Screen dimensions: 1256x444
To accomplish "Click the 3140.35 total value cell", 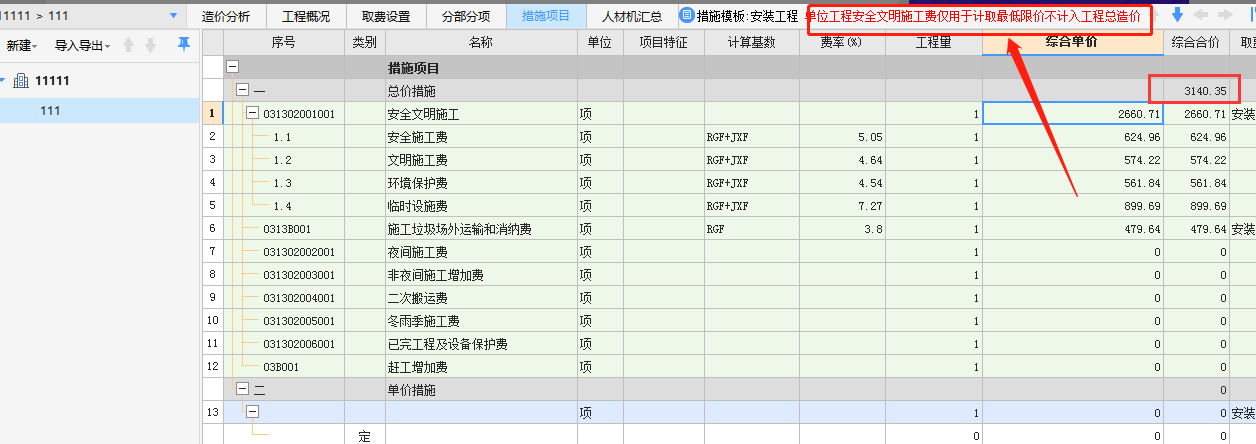I will (1195, 91).
